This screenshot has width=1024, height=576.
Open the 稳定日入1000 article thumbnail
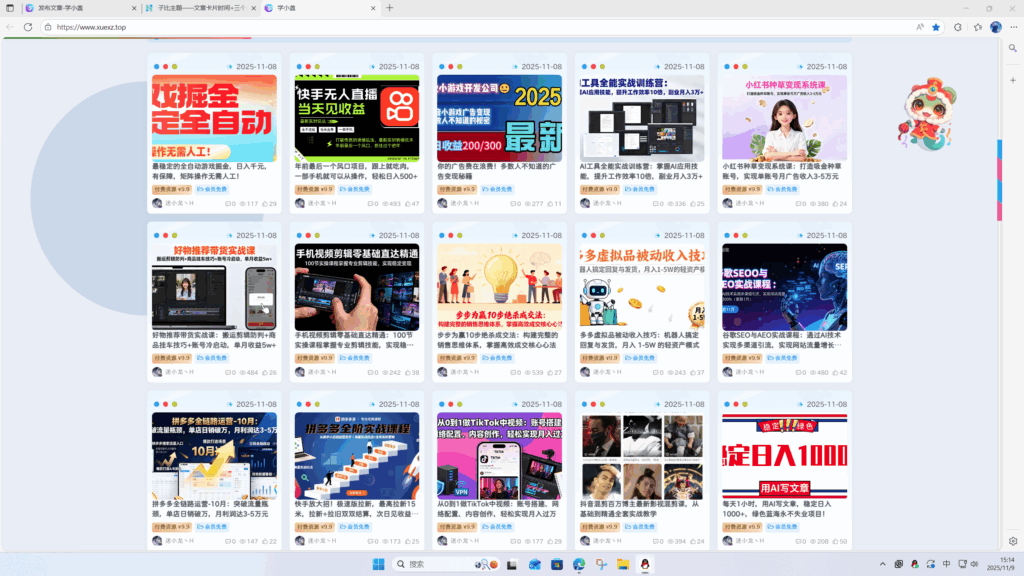click(x=784, y=456)
